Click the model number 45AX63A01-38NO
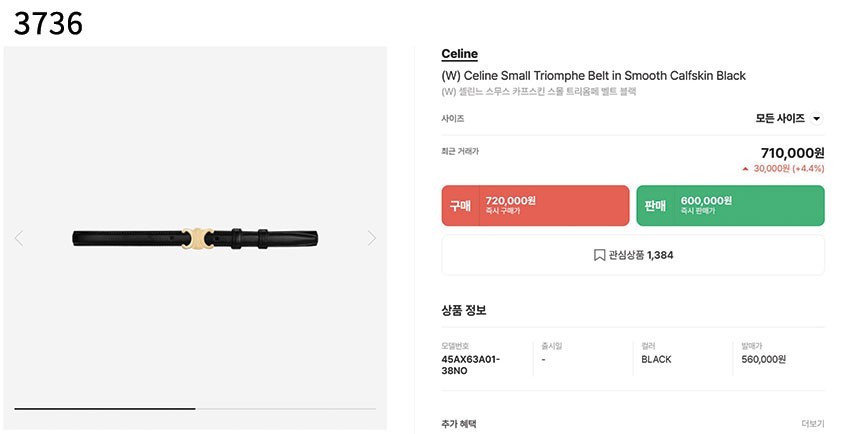The height and width of the screenshot is (434, 860). click(470, 365)
